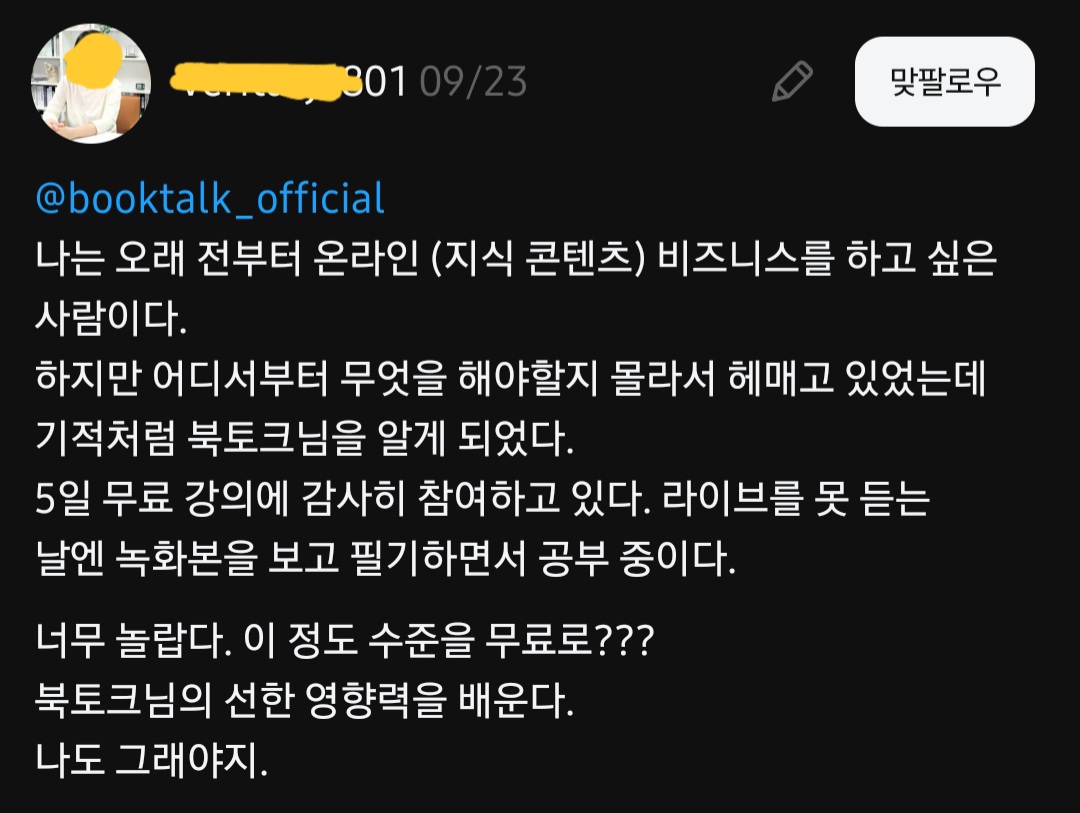This screenshot has width=1080, height=813.
Task: Click the line starting 날엔 녹화본을 보고
Action: tap(385, 558)
